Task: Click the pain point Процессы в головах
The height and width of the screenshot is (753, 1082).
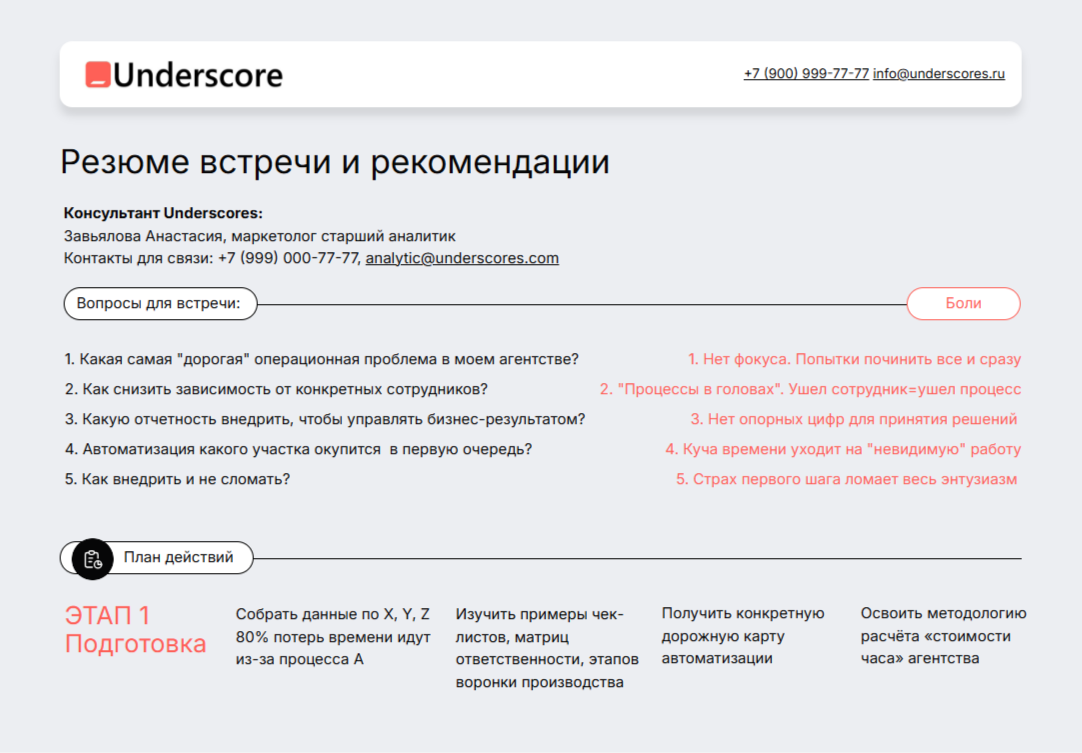Action: (x=810, y=389)
